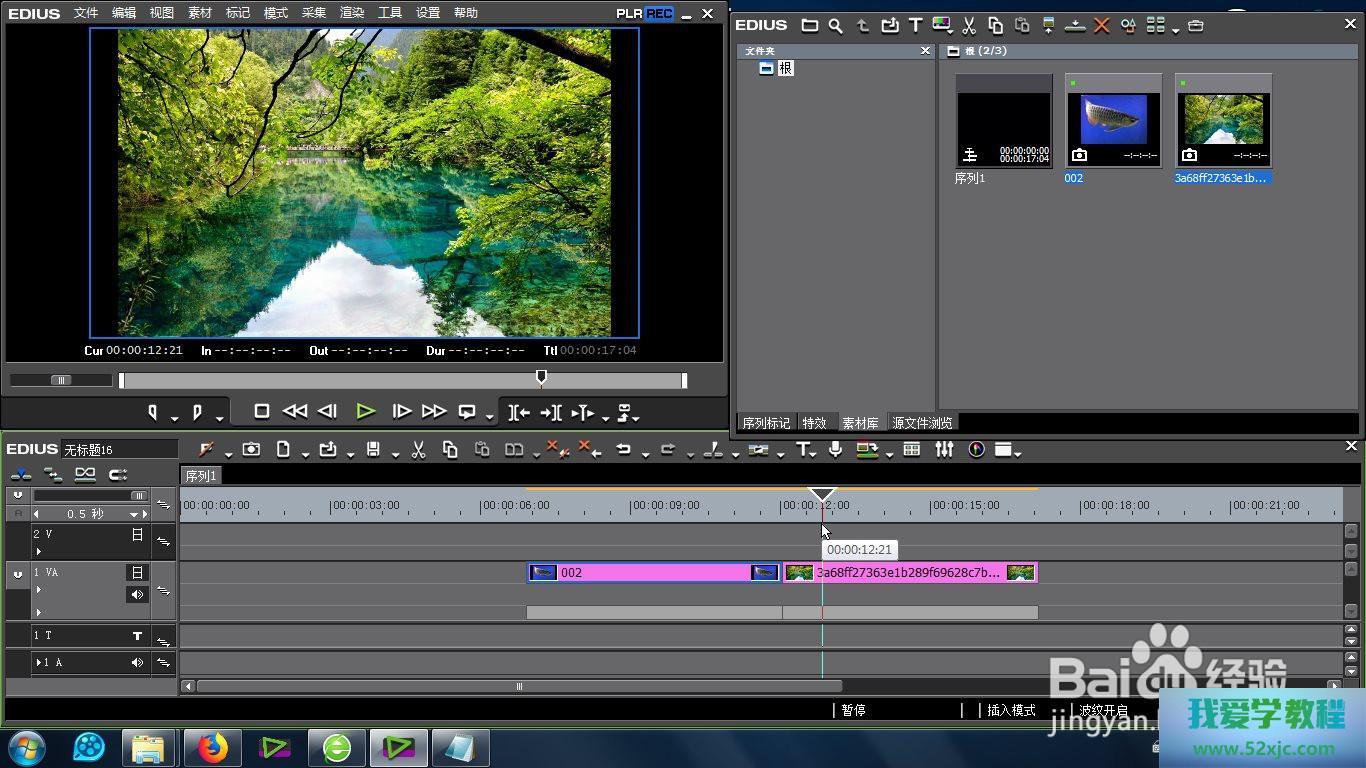The image size is (1366, 768).
Task: Open Firefox from the Windows taskbar
Action: (212, 747)
